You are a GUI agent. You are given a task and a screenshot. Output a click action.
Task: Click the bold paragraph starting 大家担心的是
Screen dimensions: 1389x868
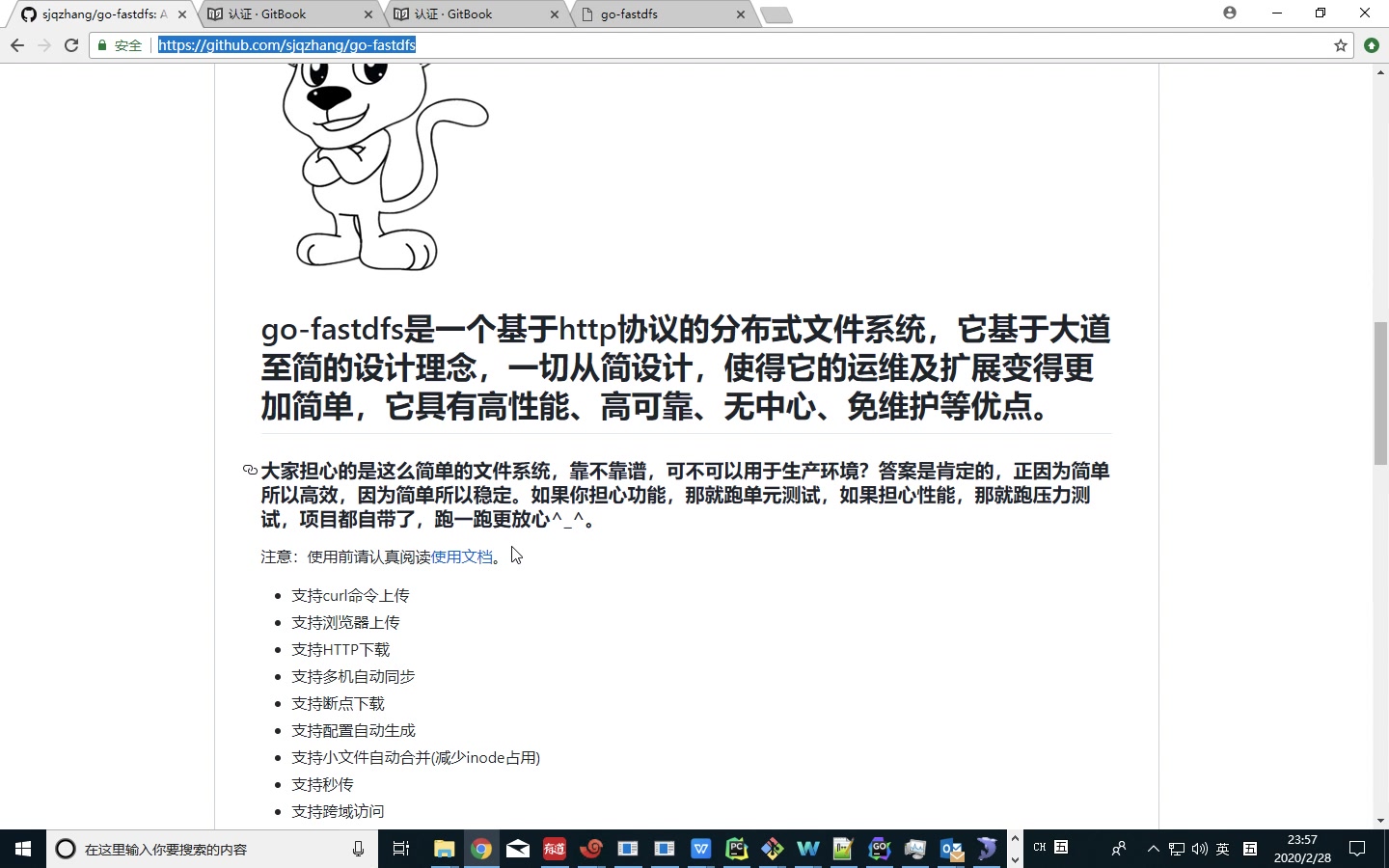click(686, 495)
